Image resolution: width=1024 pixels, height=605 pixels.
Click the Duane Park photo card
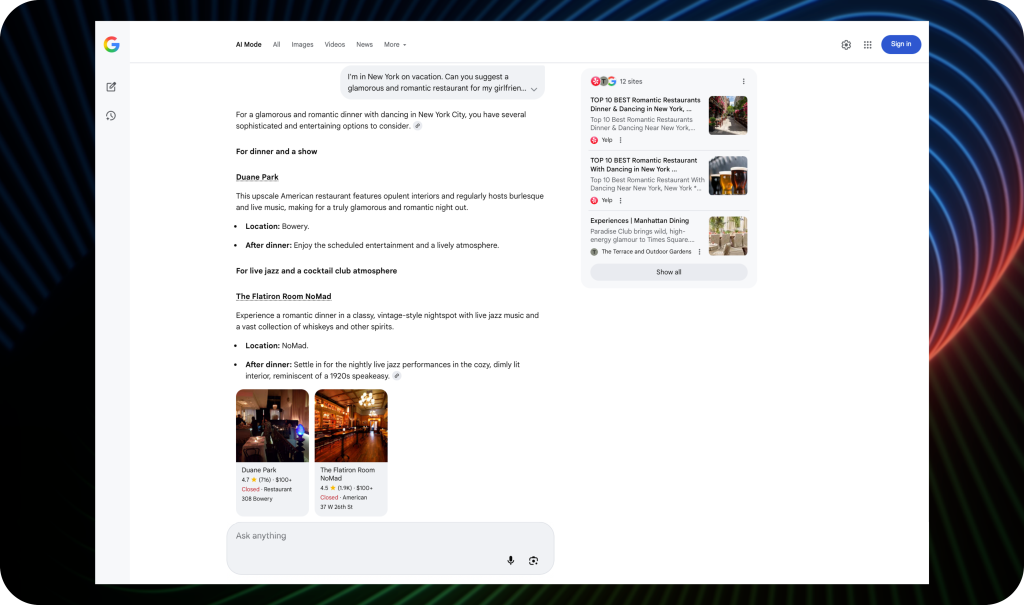click(272, 426)
